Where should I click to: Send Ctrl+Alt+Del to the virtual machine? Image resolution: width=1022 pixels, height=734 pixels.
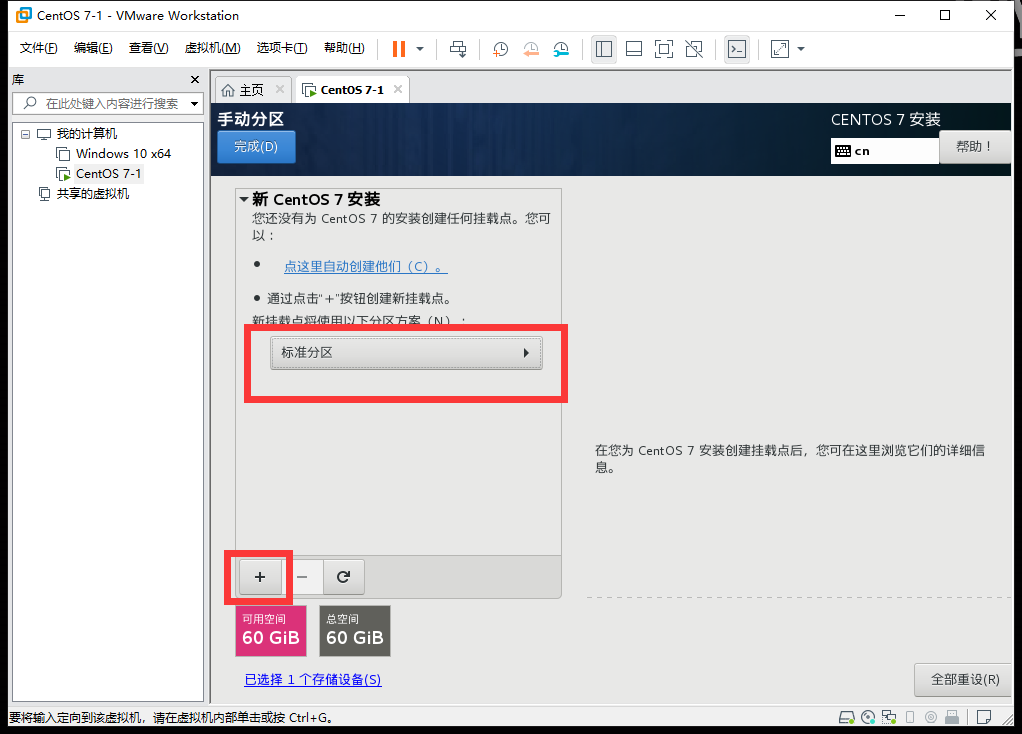tap(458, 49)
